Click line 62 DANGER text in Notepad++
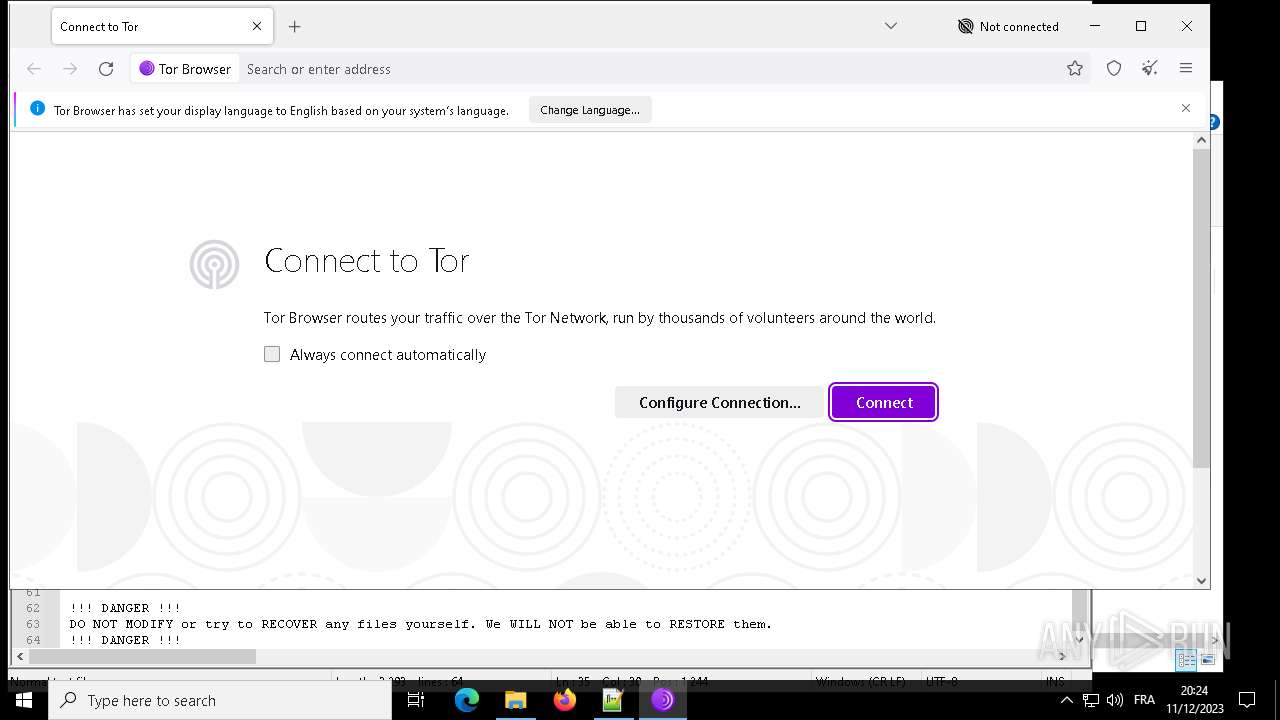 tap(125, 608)
